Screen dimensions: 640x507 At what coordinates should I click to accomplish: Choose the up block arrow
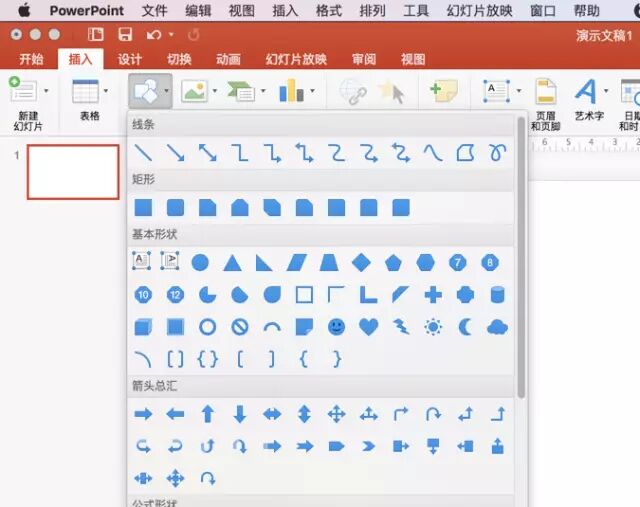(208, 414)
